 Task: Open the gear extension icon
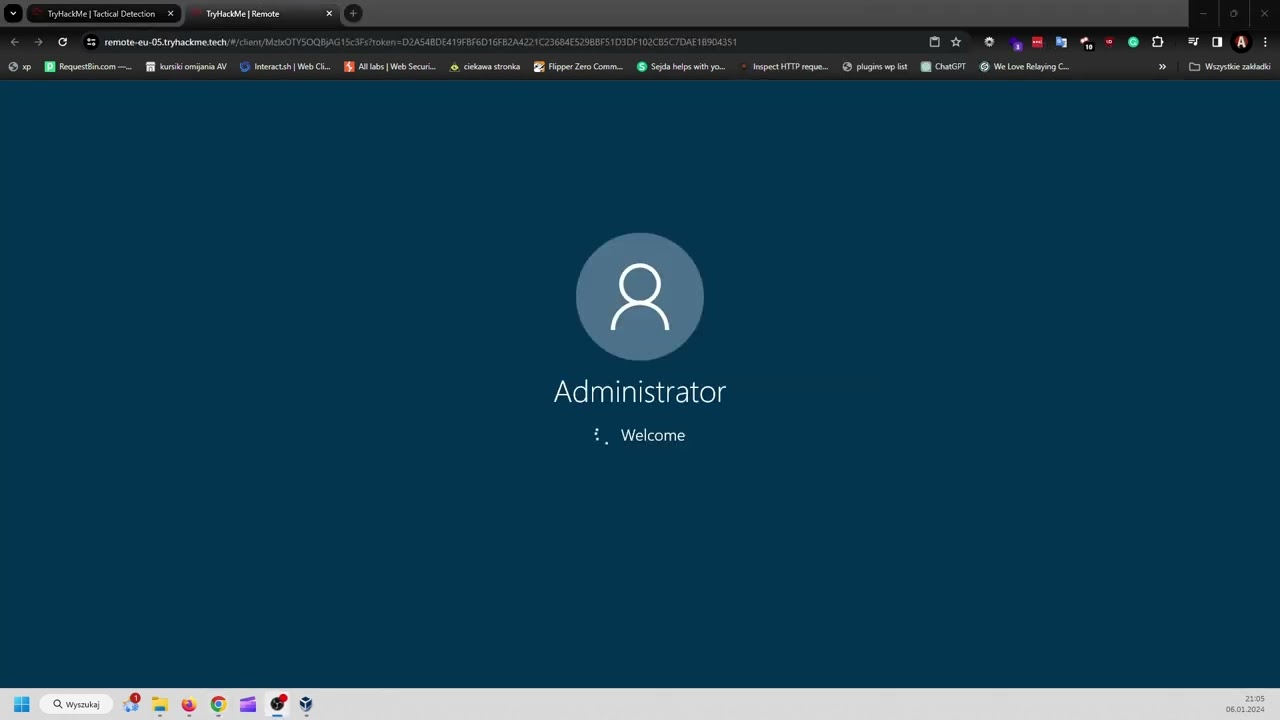[x=989, y=42]
